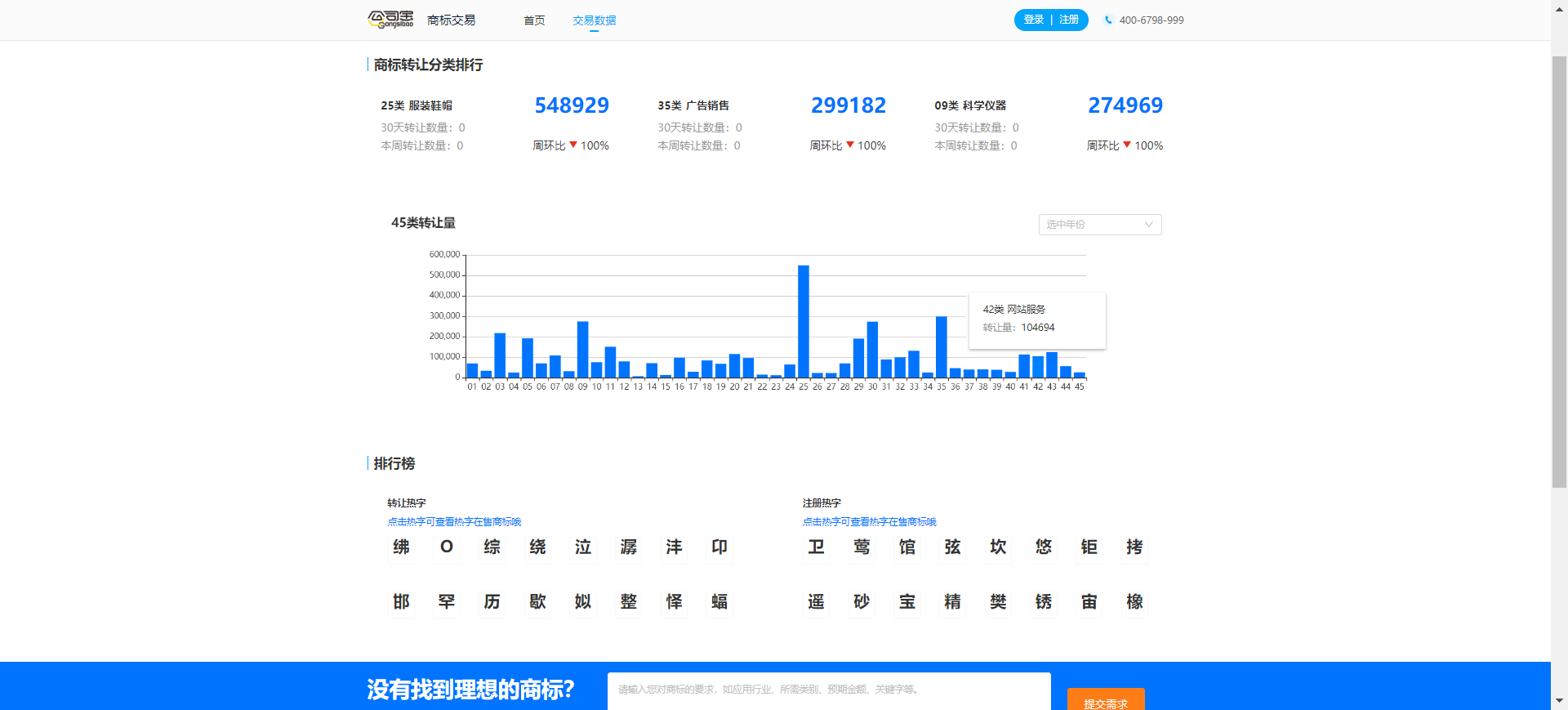1568x710 pixels.
Task: Click the red down-triangle beside 299182 周环比
Action: coord(850,145)
